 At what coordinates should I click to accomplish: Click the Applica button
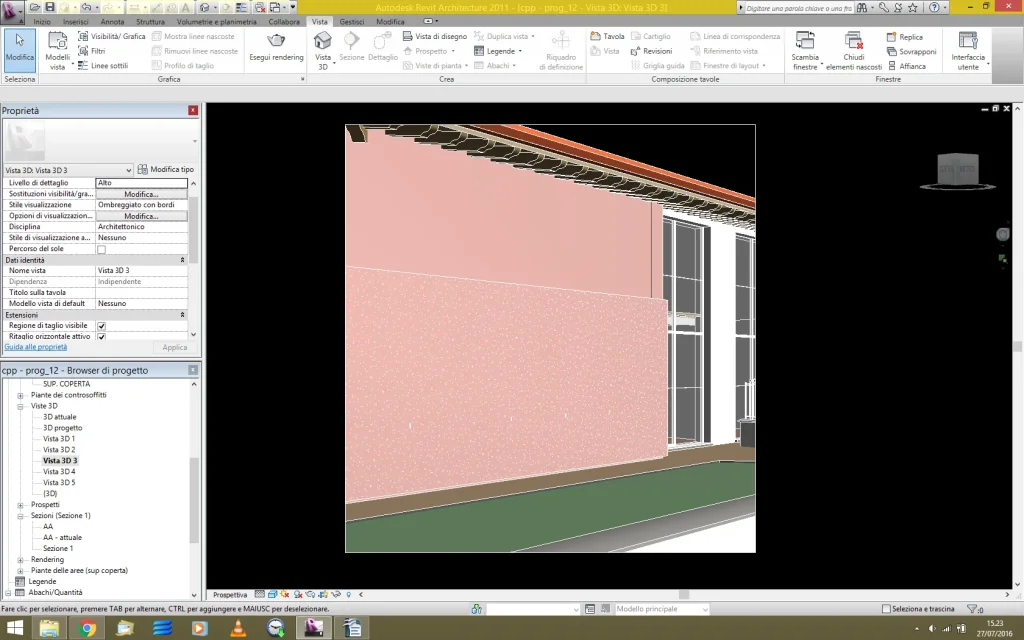[174, 347]
